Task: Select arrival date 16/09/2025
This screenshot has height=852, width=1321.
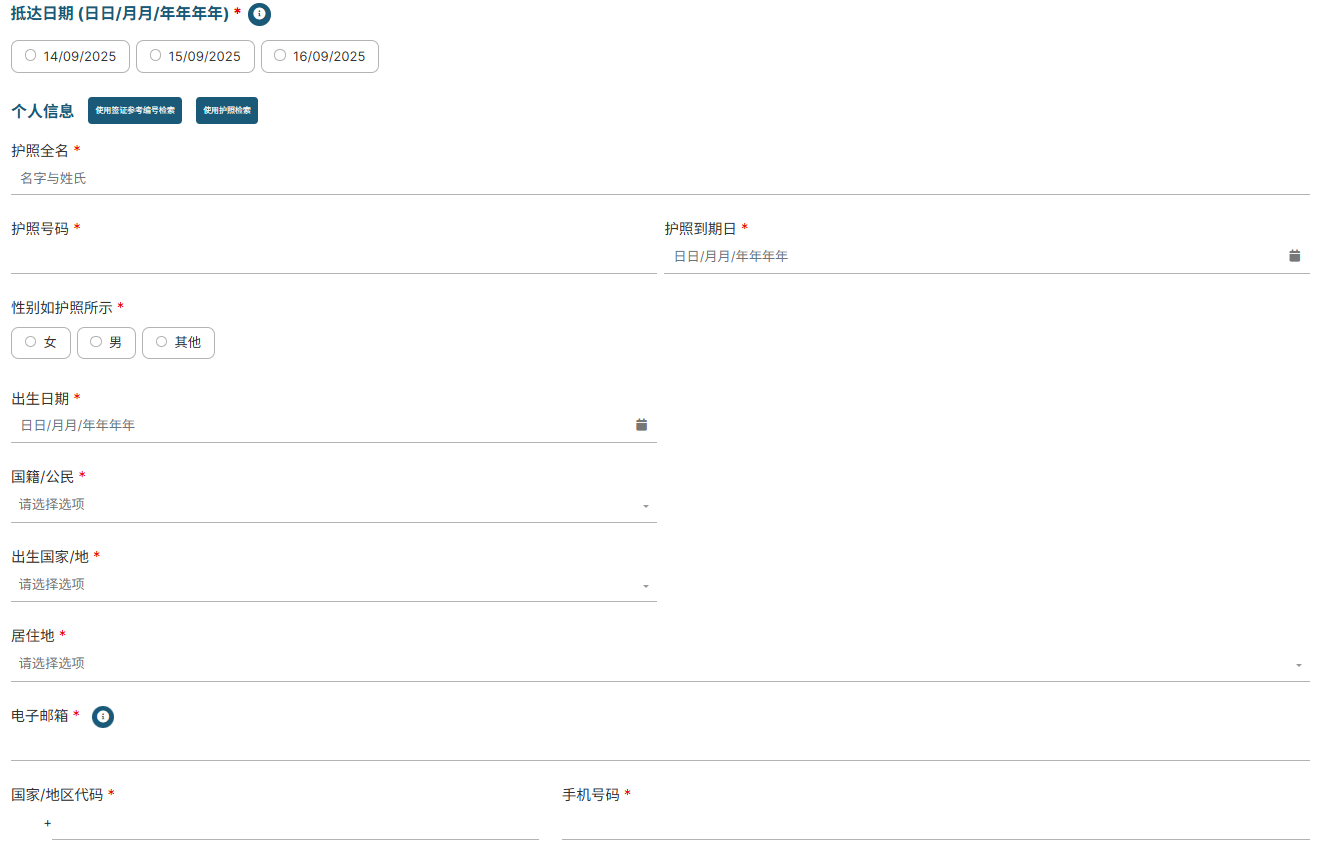Action: (320, 57)
